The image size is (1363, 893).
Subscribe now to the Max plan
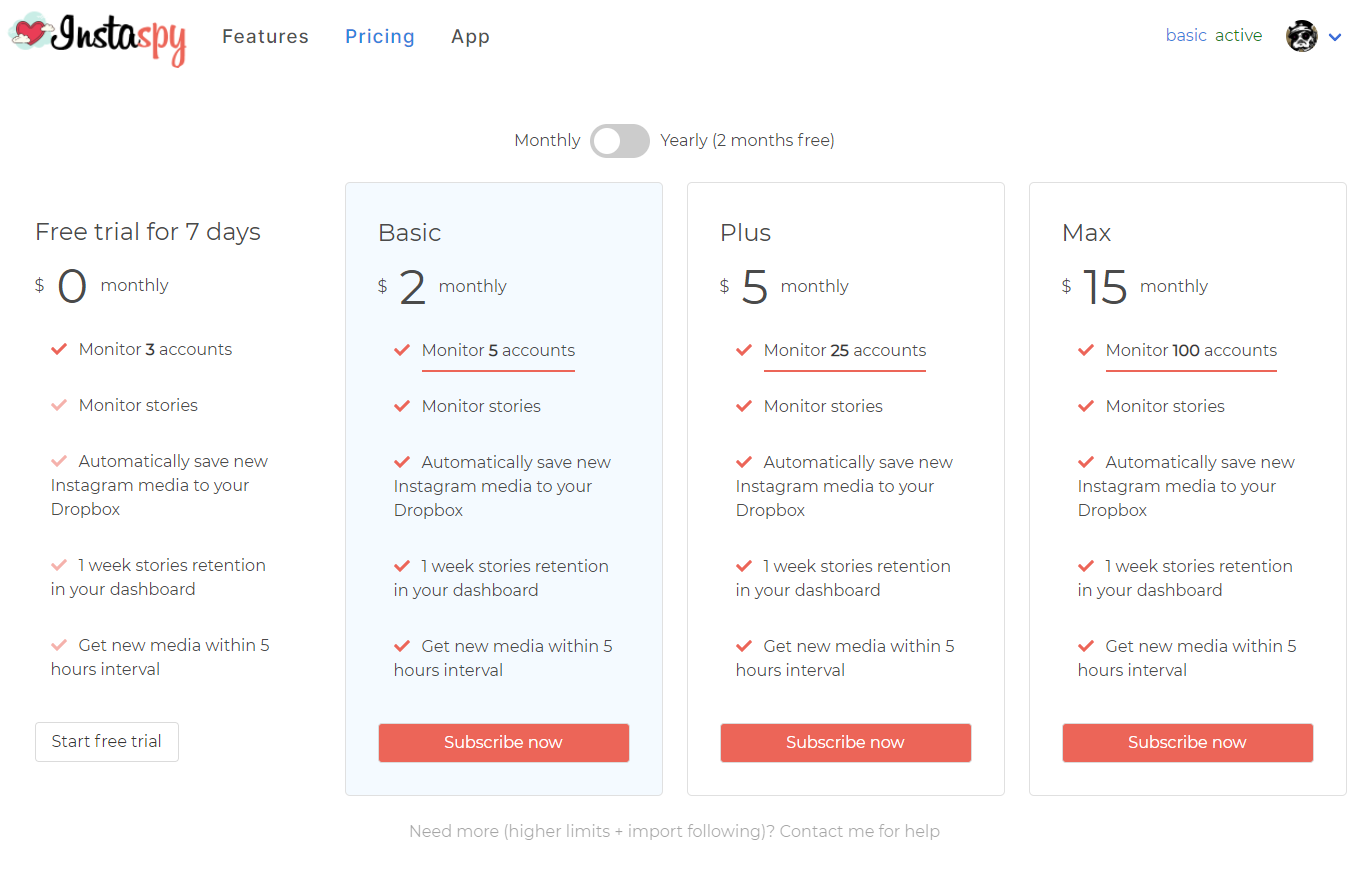click(1187, 743)
